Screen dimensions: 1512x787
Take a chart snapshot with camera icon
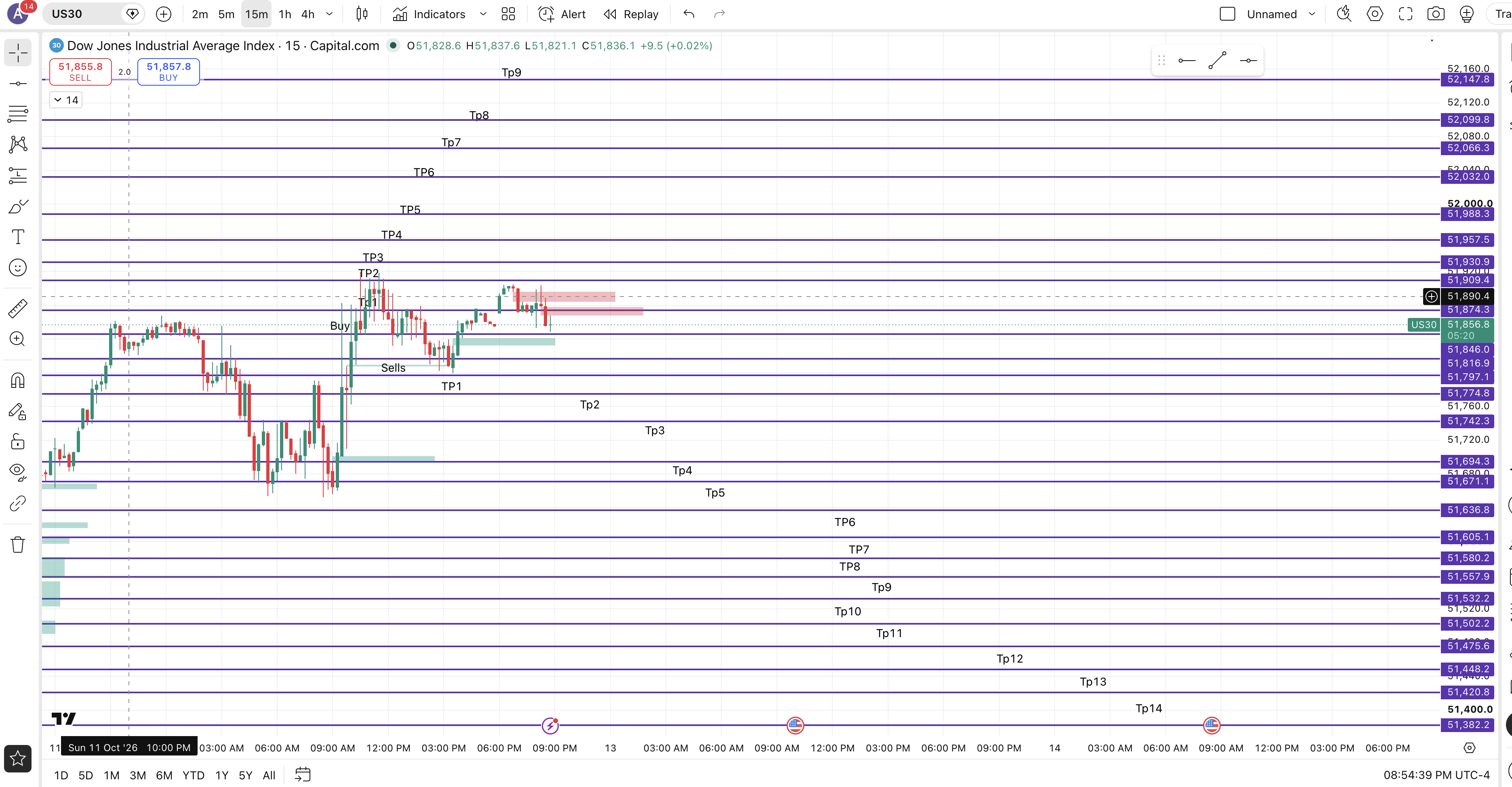1436,14
